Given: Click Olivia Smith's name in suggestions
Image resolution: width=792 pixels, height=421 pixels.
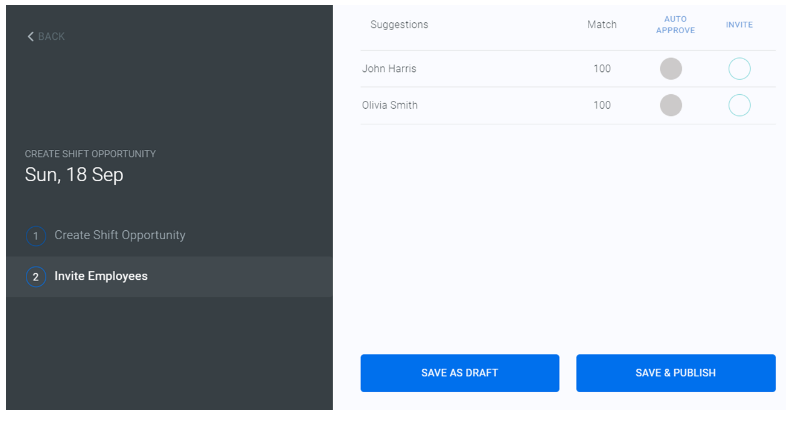Looking at the screenshot, I should click(x=390, y=105).
